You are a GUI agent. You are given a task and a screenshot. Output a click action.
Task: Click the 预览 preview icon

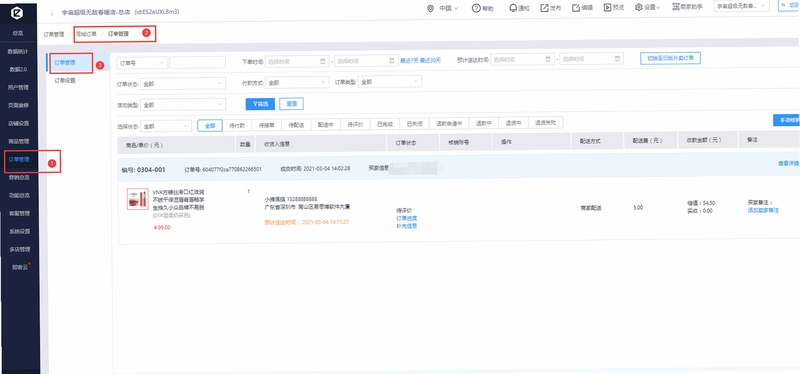coord(607,8)
